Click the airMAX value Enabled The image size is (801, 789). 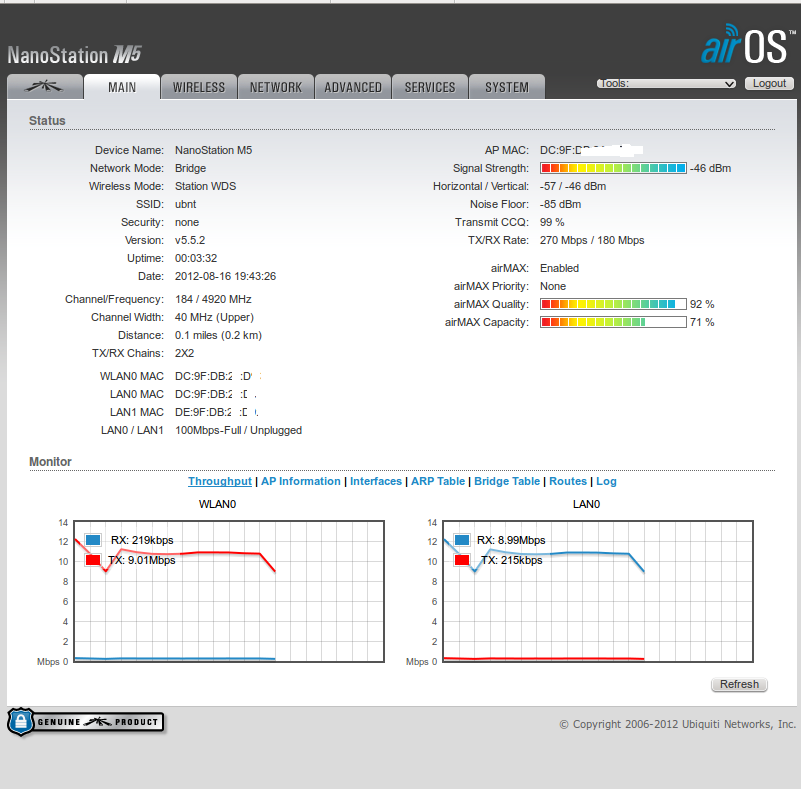(559, 268)
